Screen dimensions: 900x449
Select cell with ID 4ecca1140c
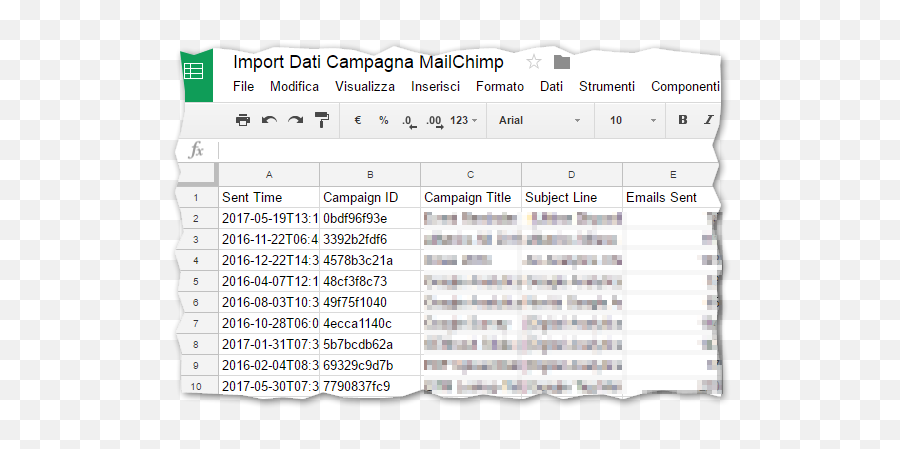(x=370, y=323)
